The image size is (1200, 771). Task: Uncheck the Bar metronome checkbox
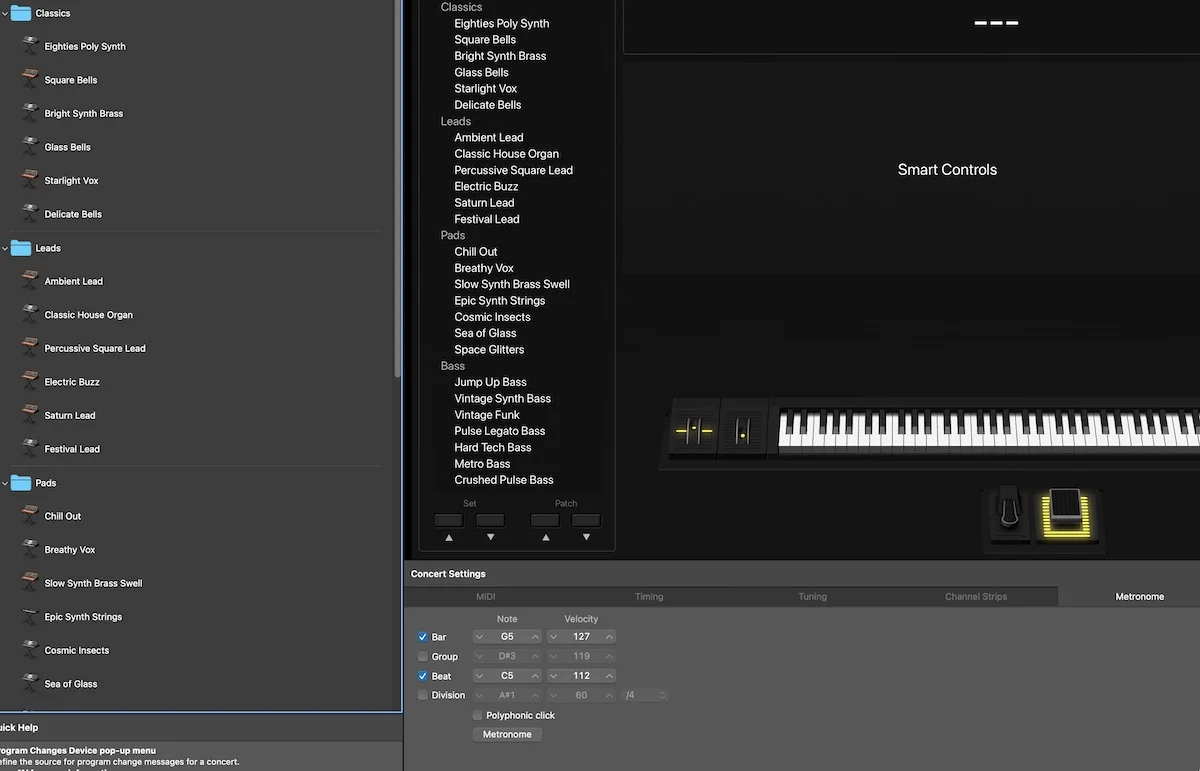(x=422, y=637)
